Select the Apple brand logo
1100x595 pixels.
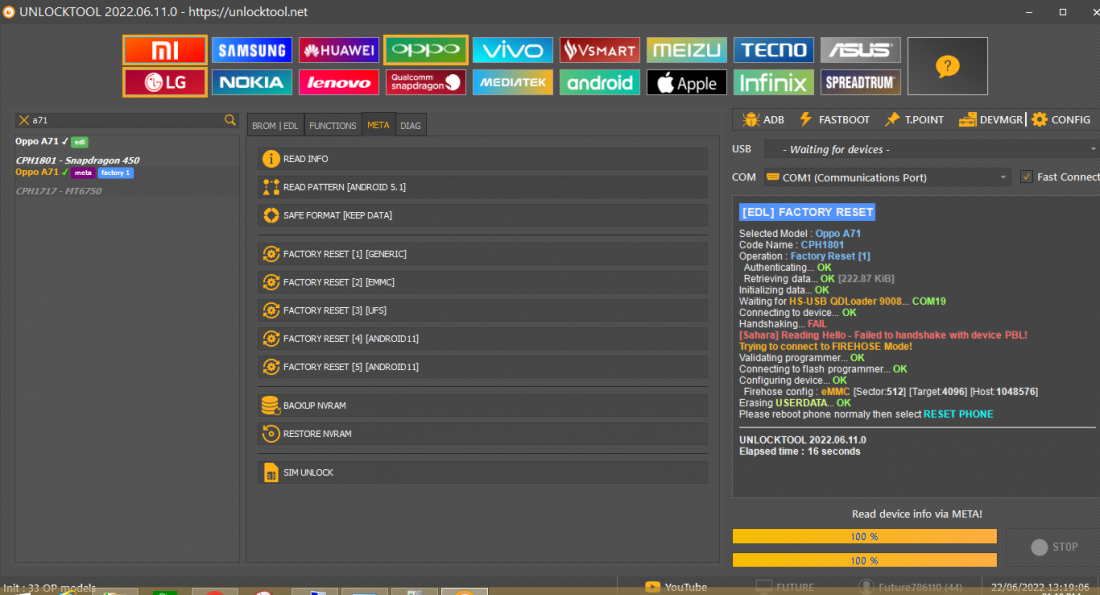pos(687,82)
